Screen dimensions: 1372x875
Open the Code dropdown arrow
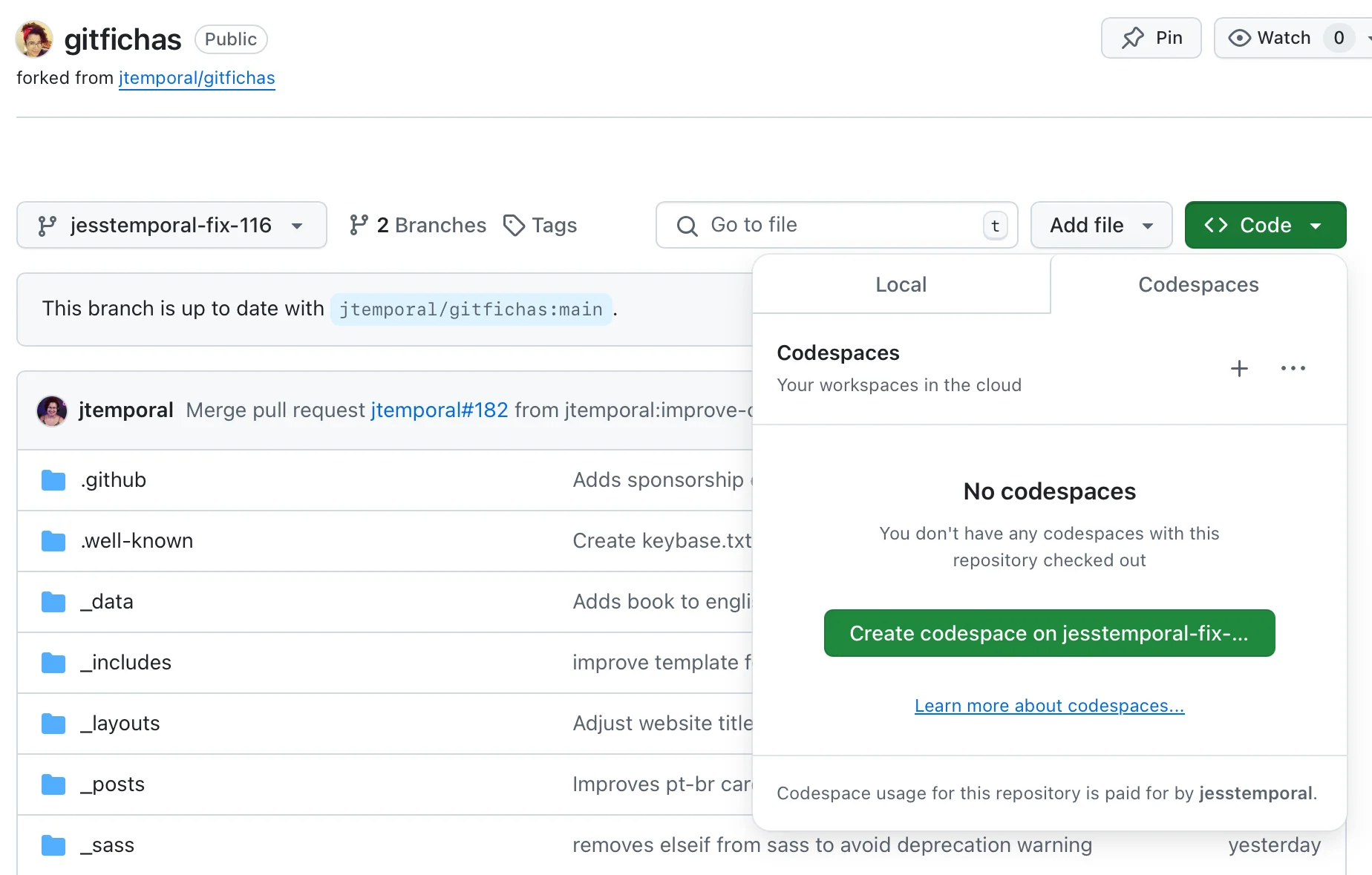[x=1316, y=225]
